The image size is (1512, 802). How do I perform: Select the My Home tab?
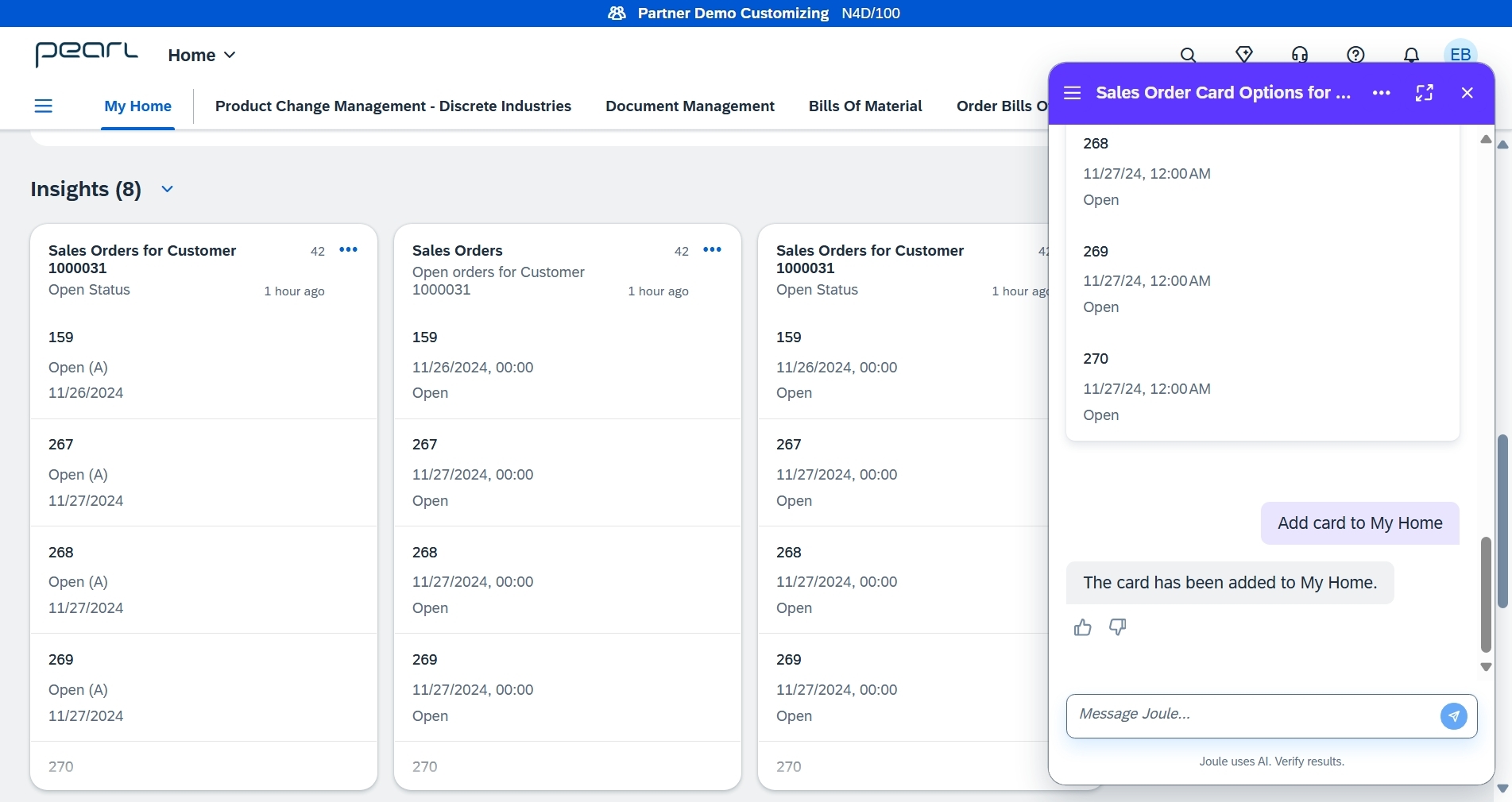point(138,106)
